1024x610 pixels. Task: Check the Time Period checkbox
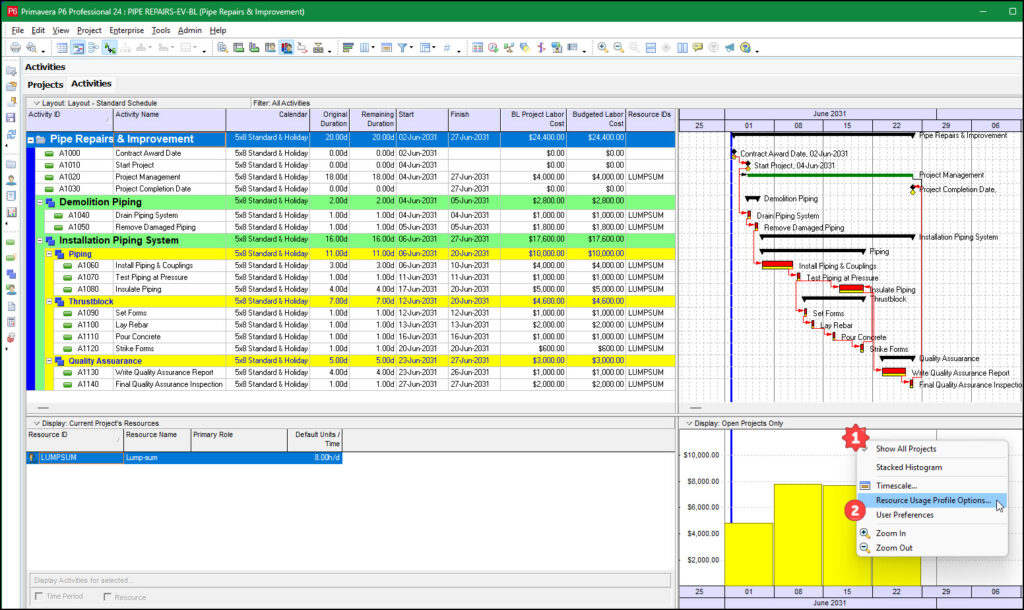[x=40, y=597]
